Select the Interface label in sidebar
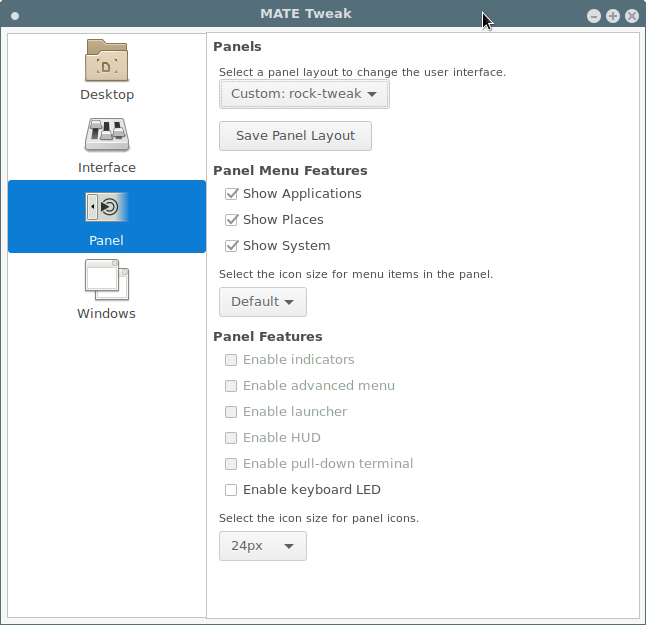This screenshot has height=625, width=646. [x=106, y=168]
